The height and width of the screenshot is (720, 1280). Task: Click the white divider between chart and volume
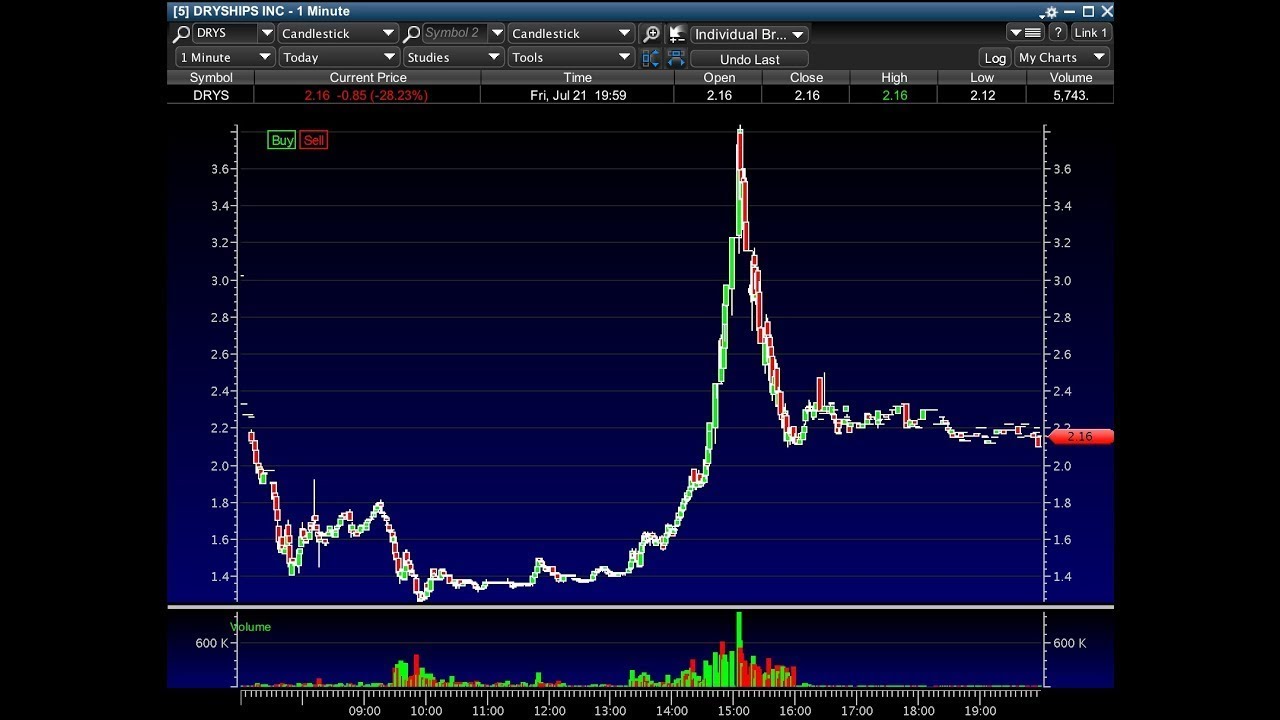point(640,607)
